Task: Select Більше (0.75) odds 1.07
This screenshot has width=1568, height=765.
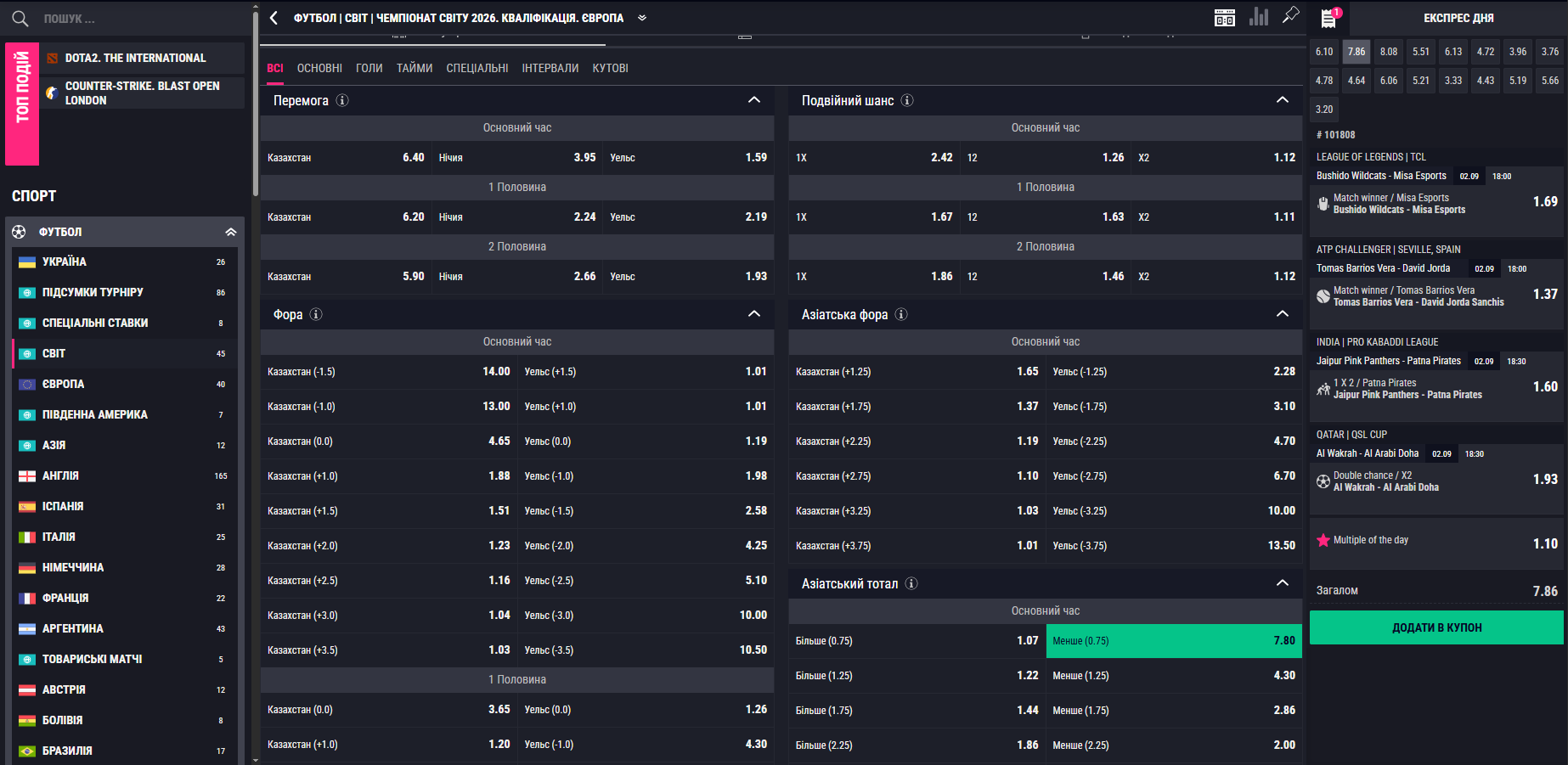Action: (917, 641)
